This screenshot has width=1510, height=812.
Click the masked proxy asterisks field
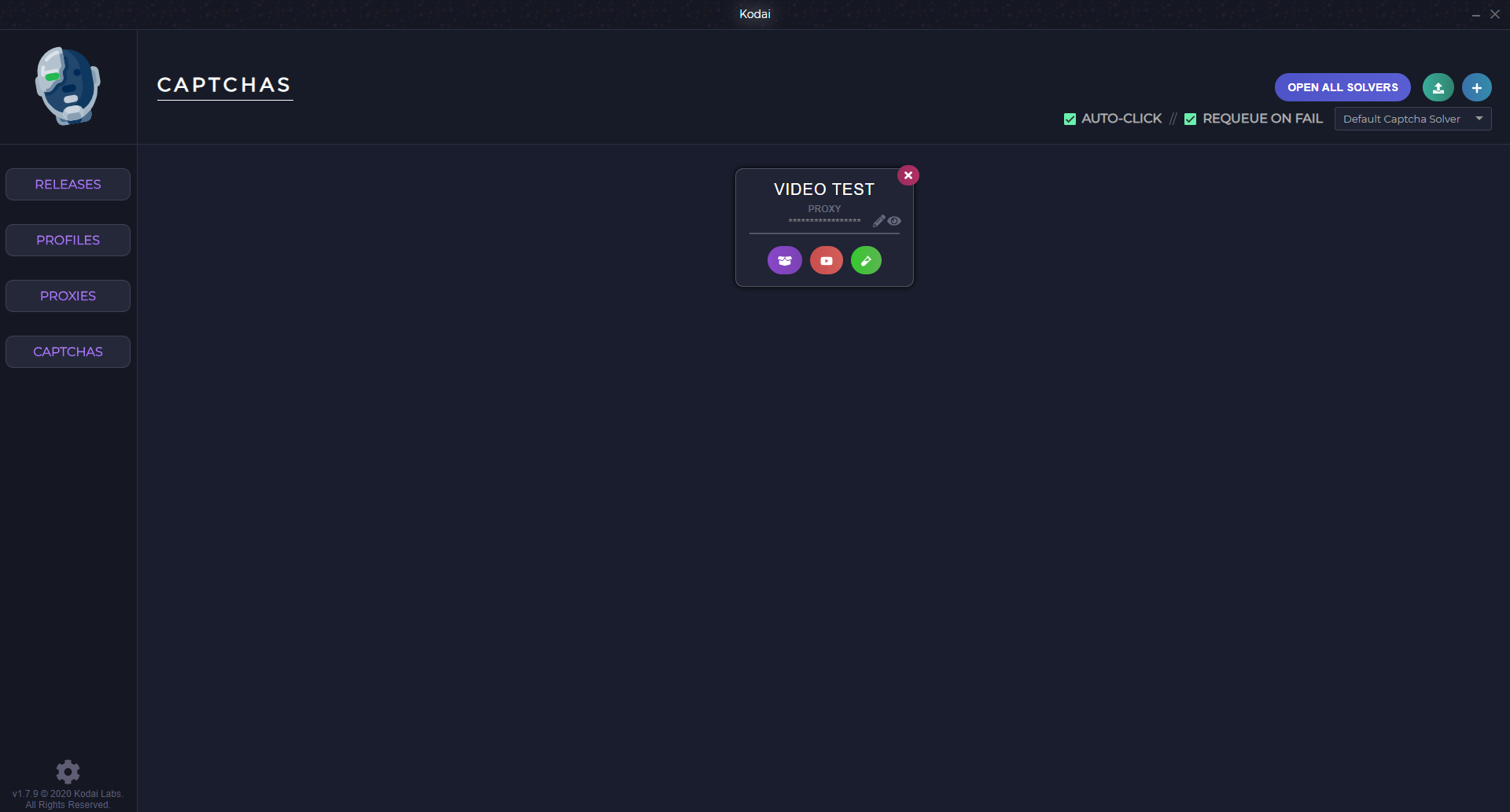pyautogui.click(x=824, y=221)
